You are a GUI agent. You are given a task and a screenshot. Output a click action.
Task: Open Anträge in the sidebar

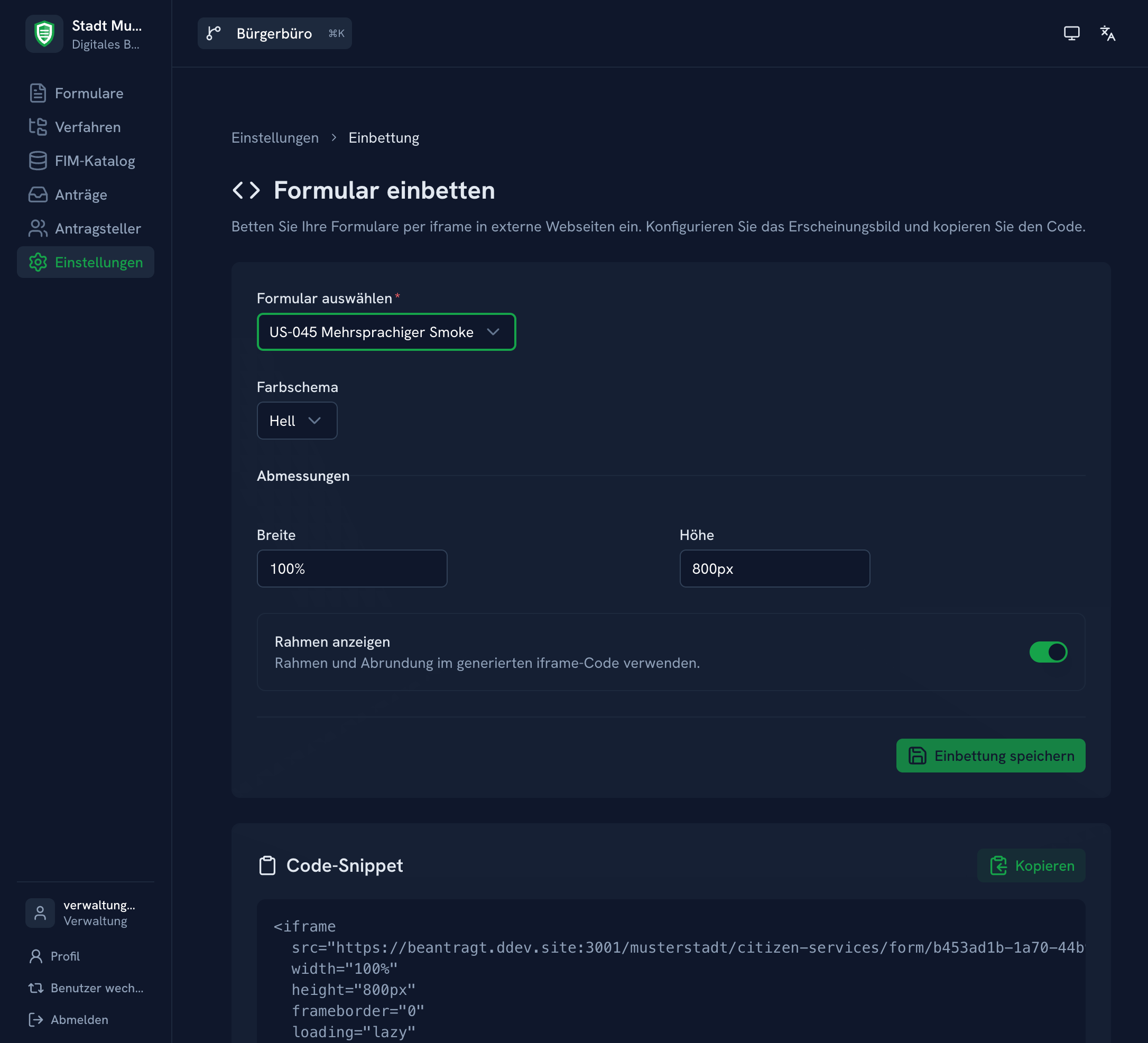tap(86, 195)
